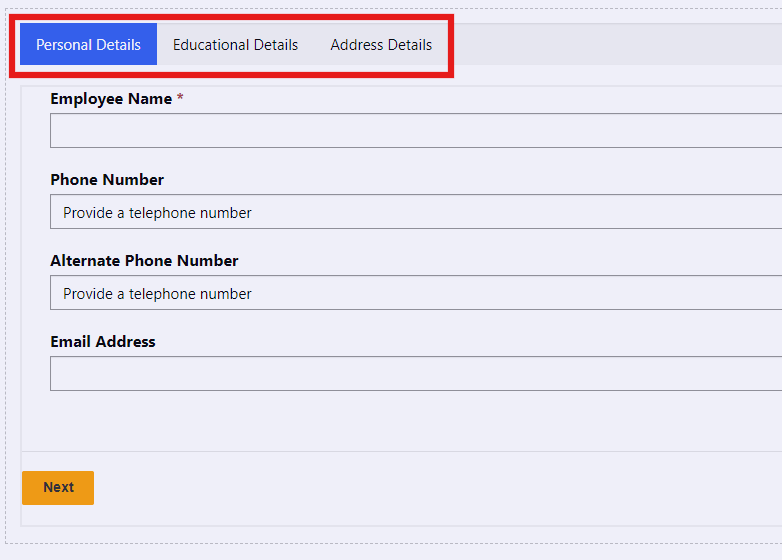This screenshot has height=560, width=782.
Task: Click the divider line above the Next button
Action: point(400,452)
